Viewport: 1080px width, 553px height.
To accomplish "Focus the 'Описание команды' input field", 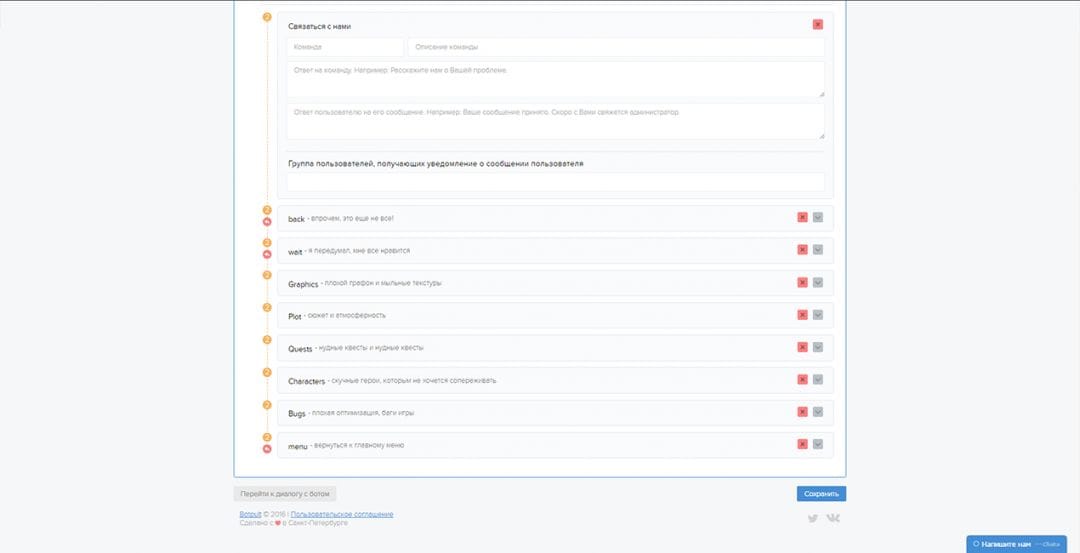I will pos(616,48).
